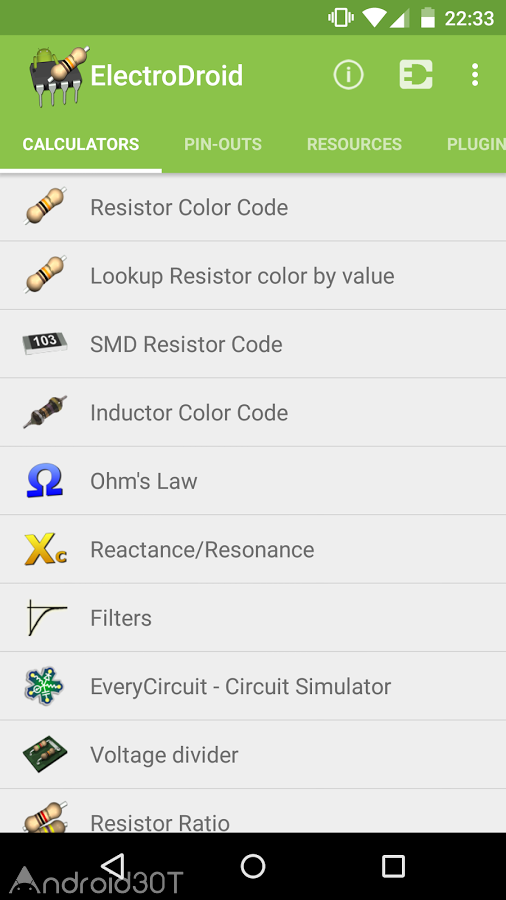Open the PLUGINS tab

tap(477, 144)
